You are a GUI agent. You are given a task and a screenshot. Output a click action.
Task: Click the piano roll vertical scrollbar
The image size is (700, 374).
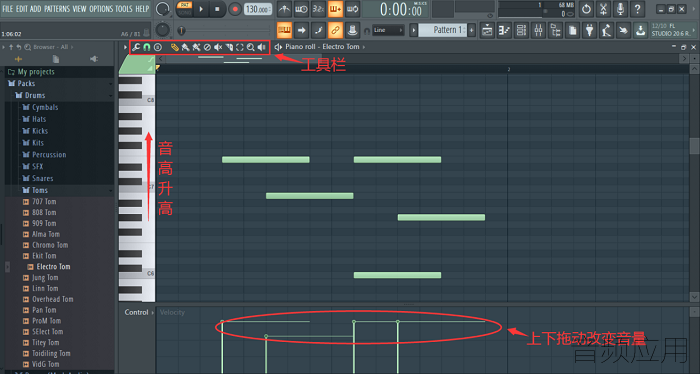coord(694,146)
